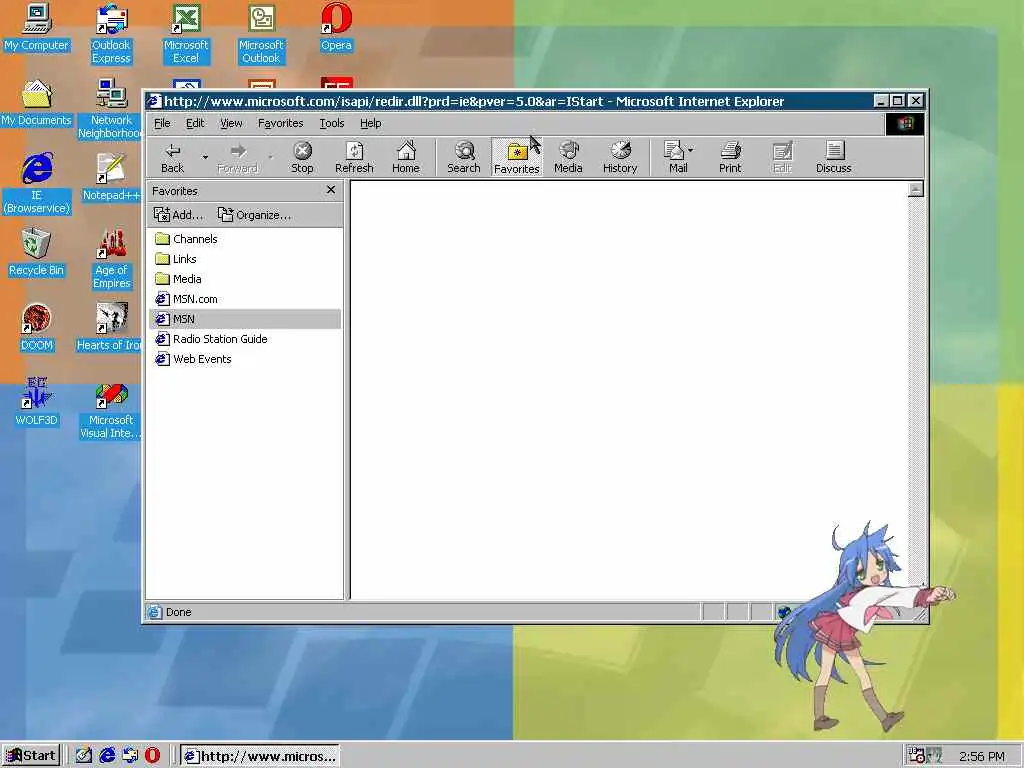Launch Outlook Express from quick launch

coord(130,756)
